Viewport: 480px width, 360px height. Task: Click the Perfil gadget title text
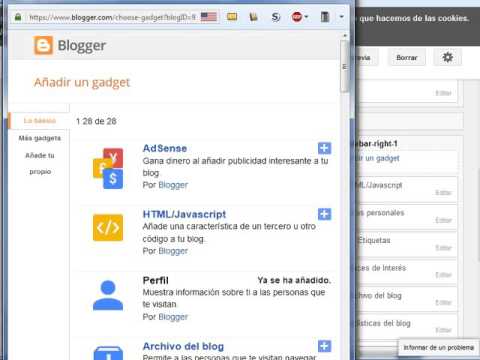tap(156, 280)
